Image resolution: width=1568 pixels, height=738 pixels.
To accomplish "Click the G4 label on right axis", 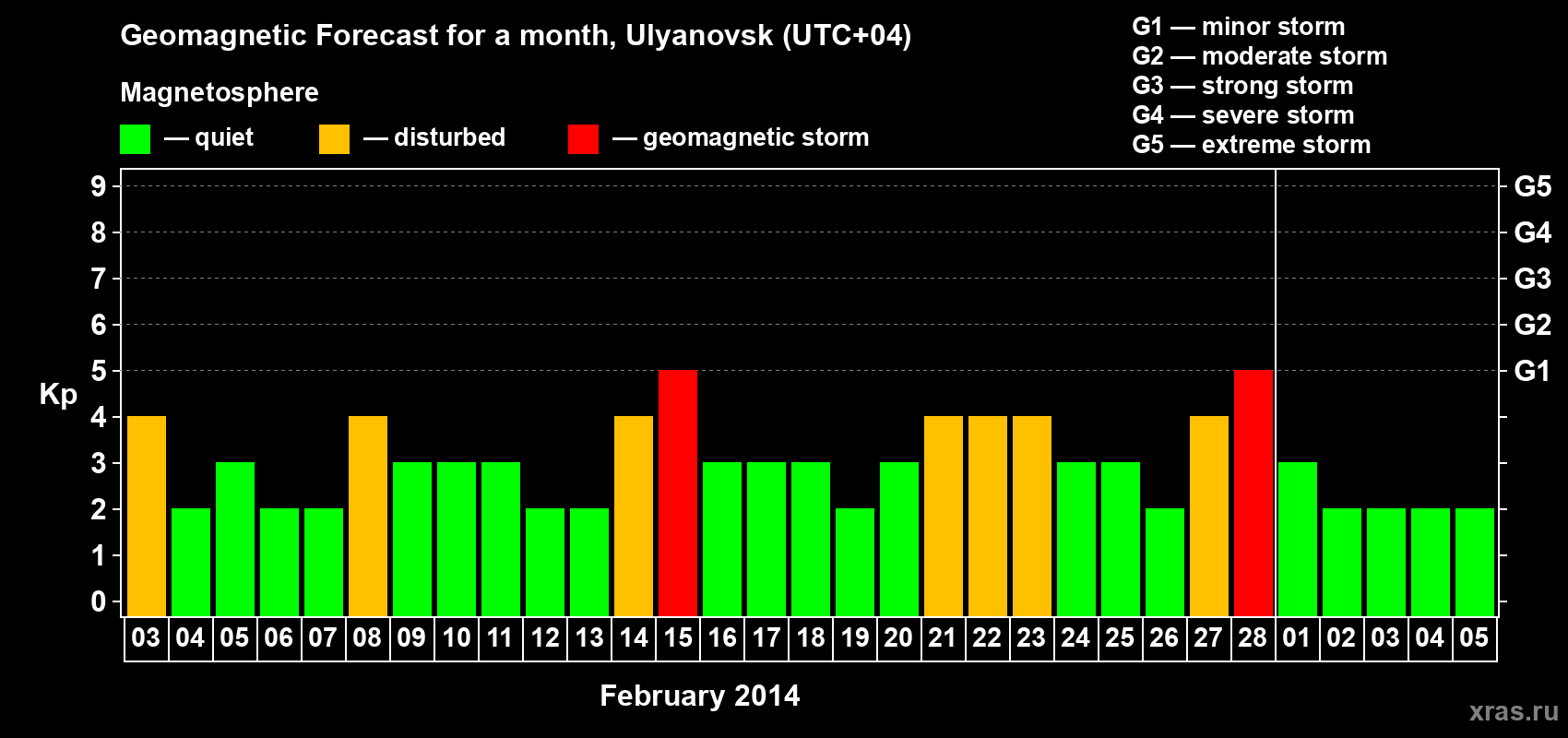I will 1532,232.
